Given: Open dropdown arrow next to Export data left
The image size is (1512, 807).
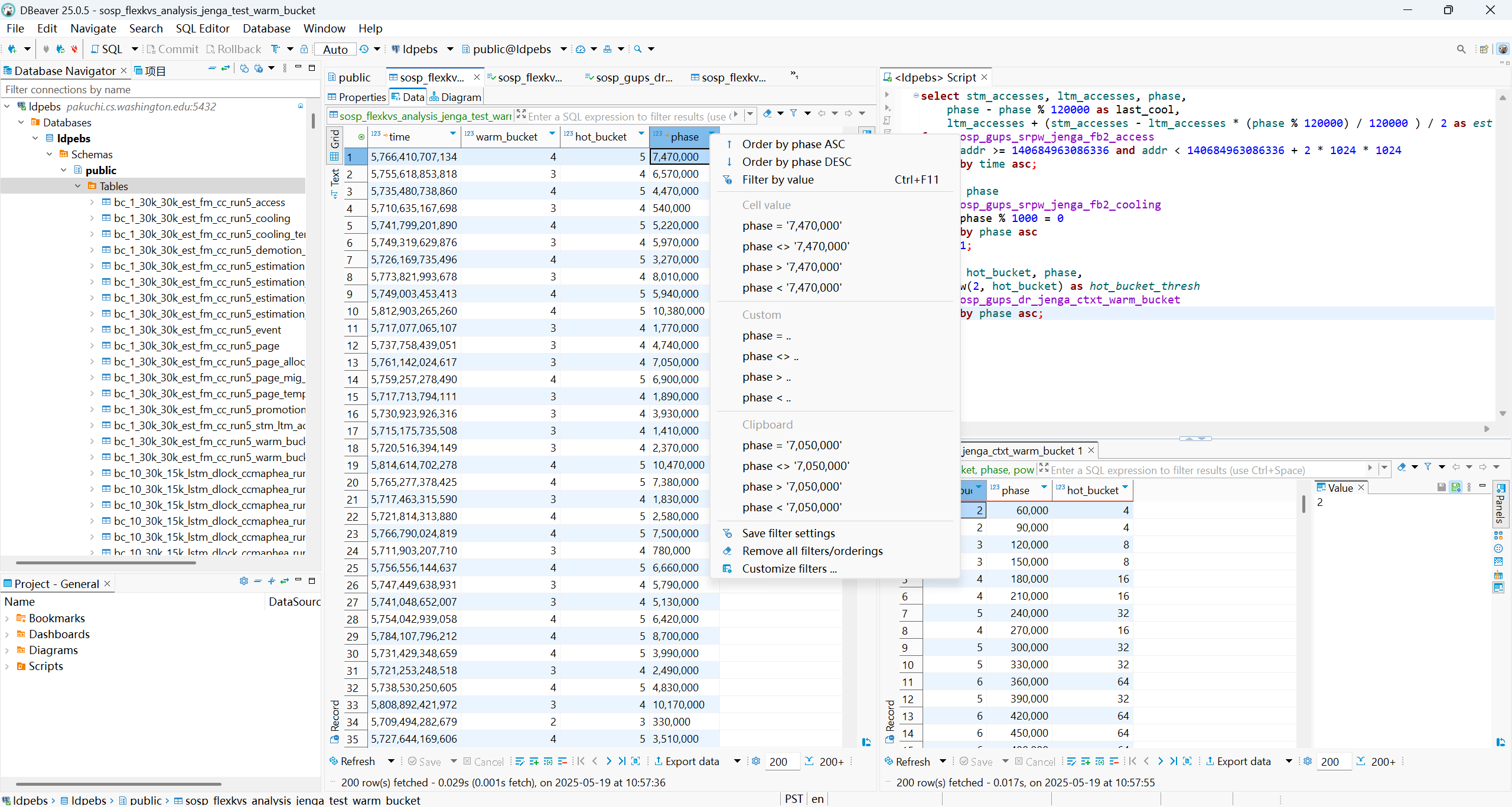Looking at the screenshot, I should pyautogui.click(x=737, y=762).
